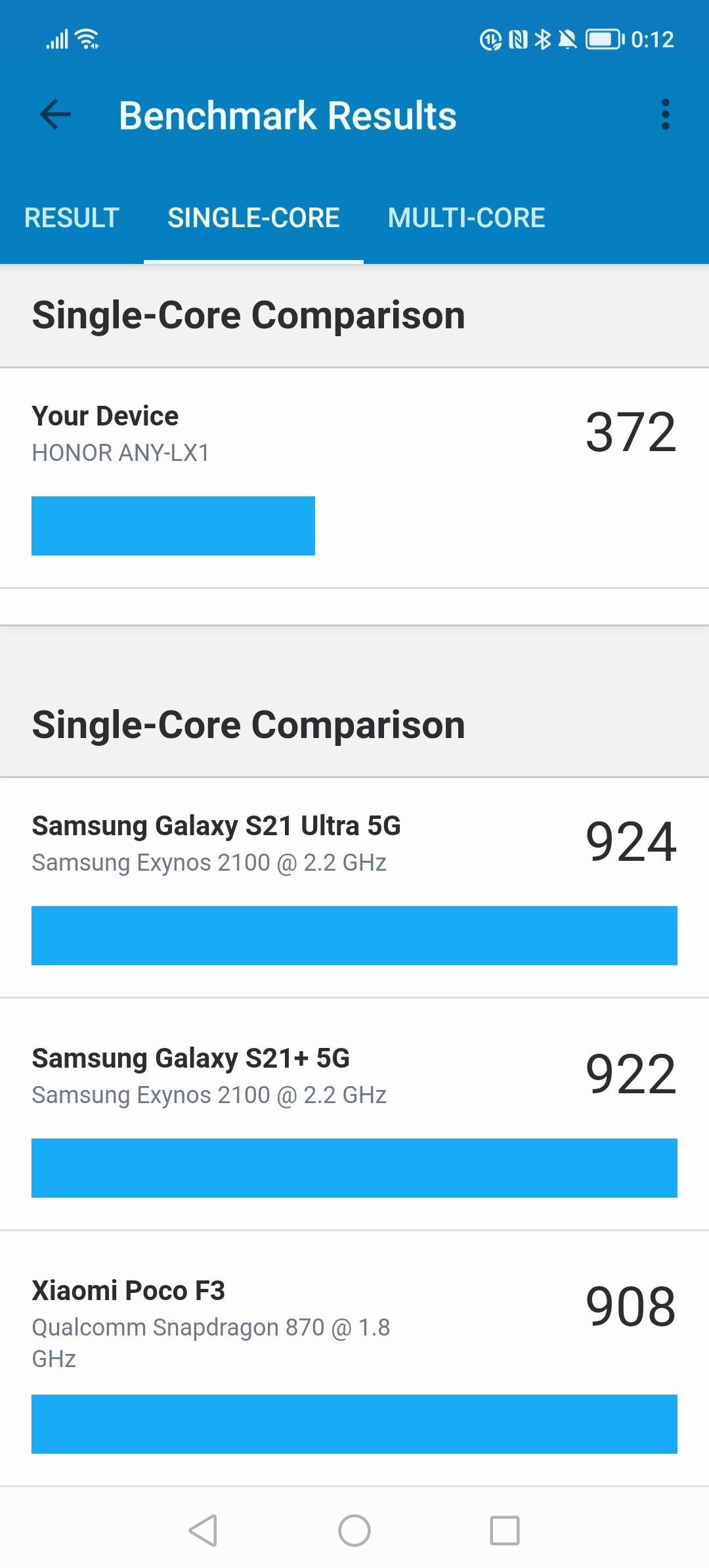Screen dimensions: 709x1568
Task: Tap the Your Device label
Action: (x=105, y=416)
